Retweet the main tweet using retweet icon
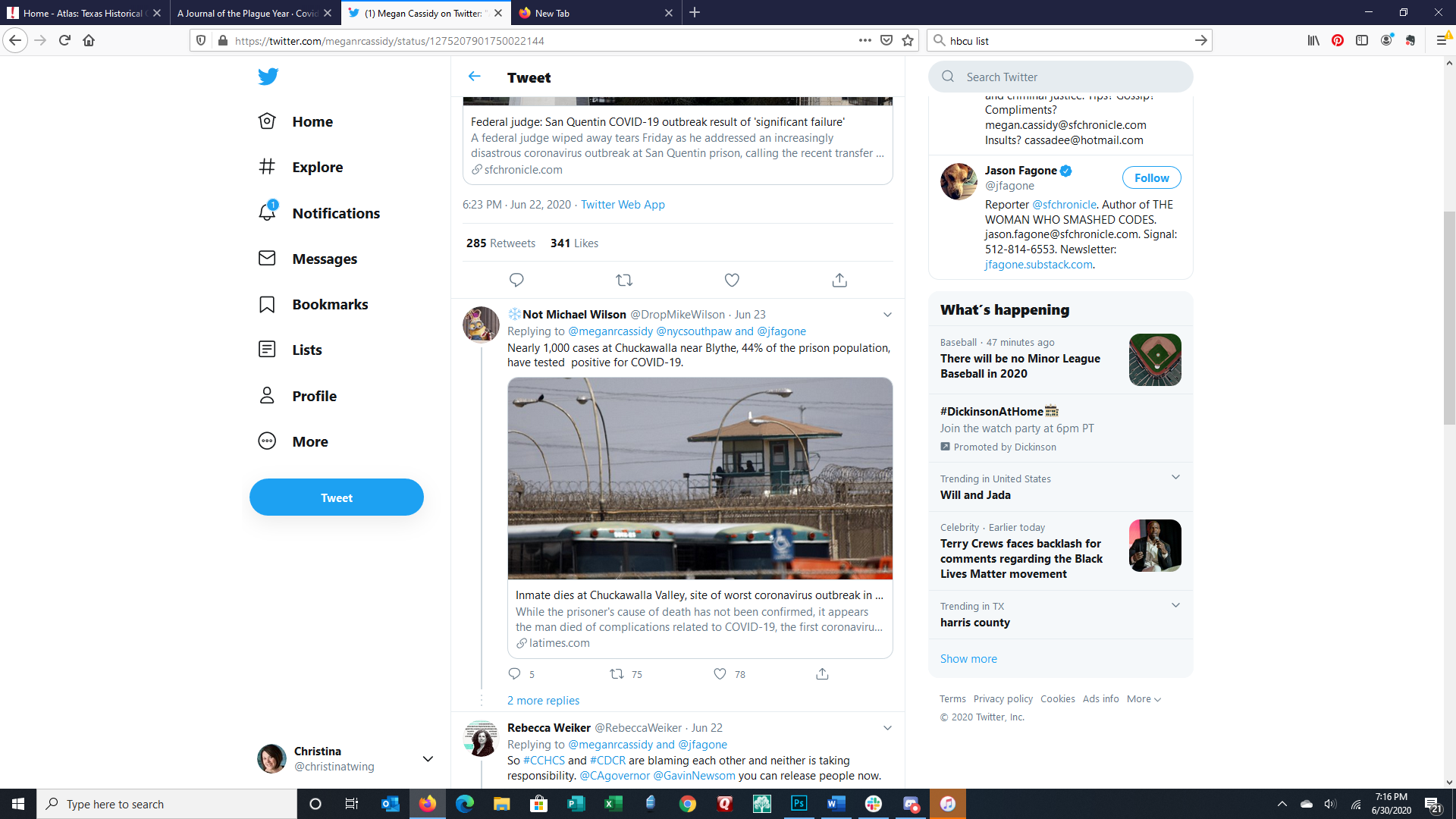Viewport: 1456px width, 819px height. click(x=624, y=280)
